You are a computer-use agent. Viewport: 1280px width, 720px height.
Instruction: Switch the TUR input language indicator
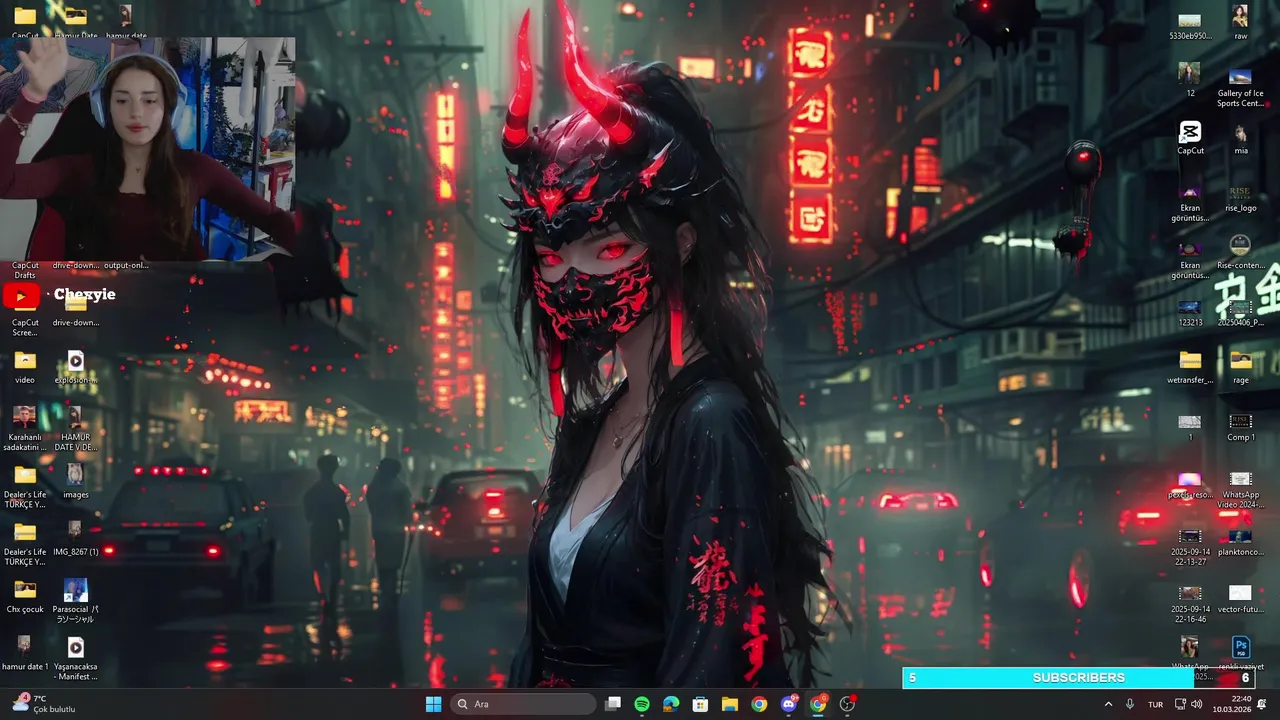pos(1155,704)
